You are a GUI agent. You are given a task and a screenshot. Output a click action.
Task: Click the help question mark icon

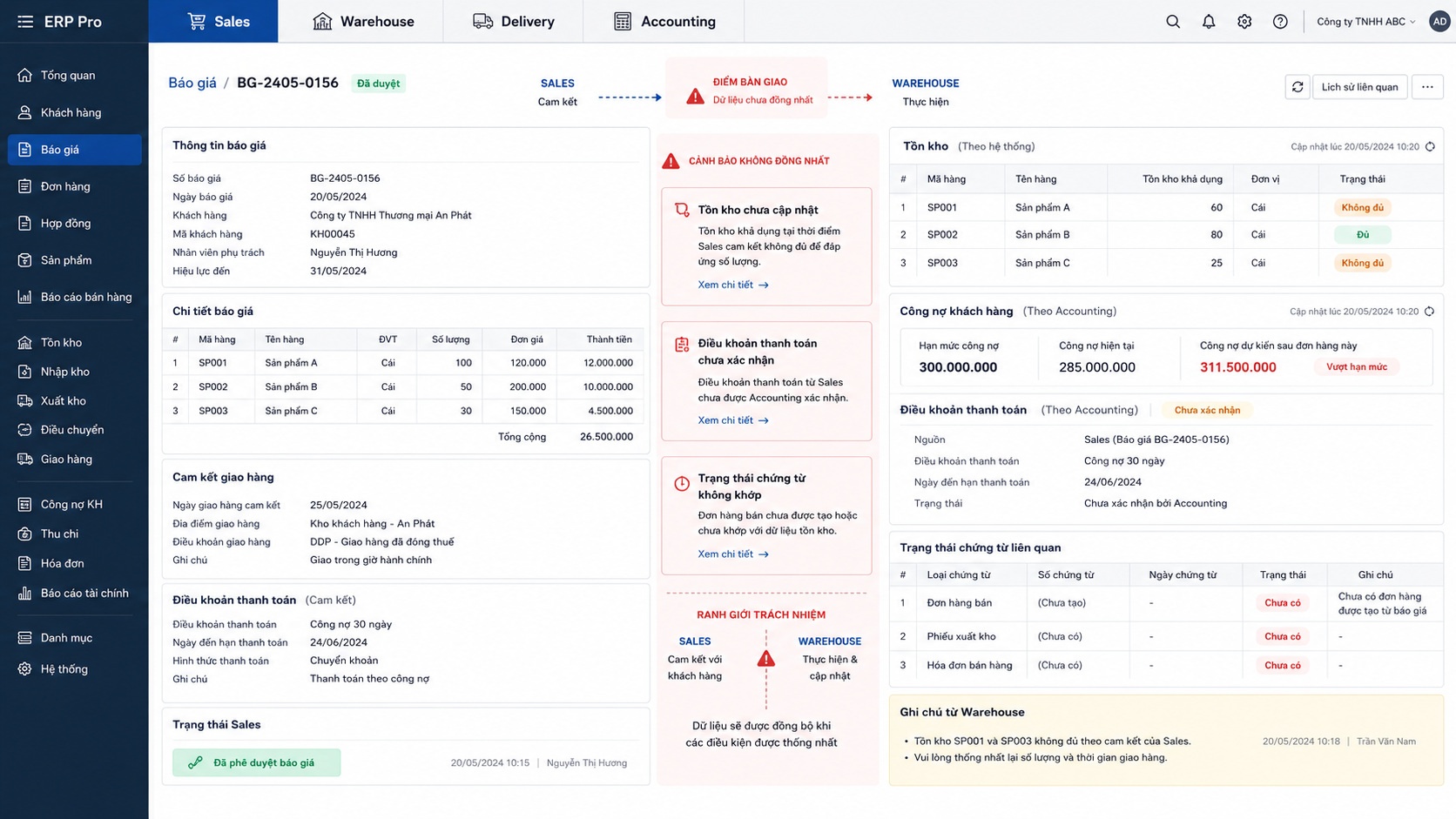click(x=1280, y=22)
